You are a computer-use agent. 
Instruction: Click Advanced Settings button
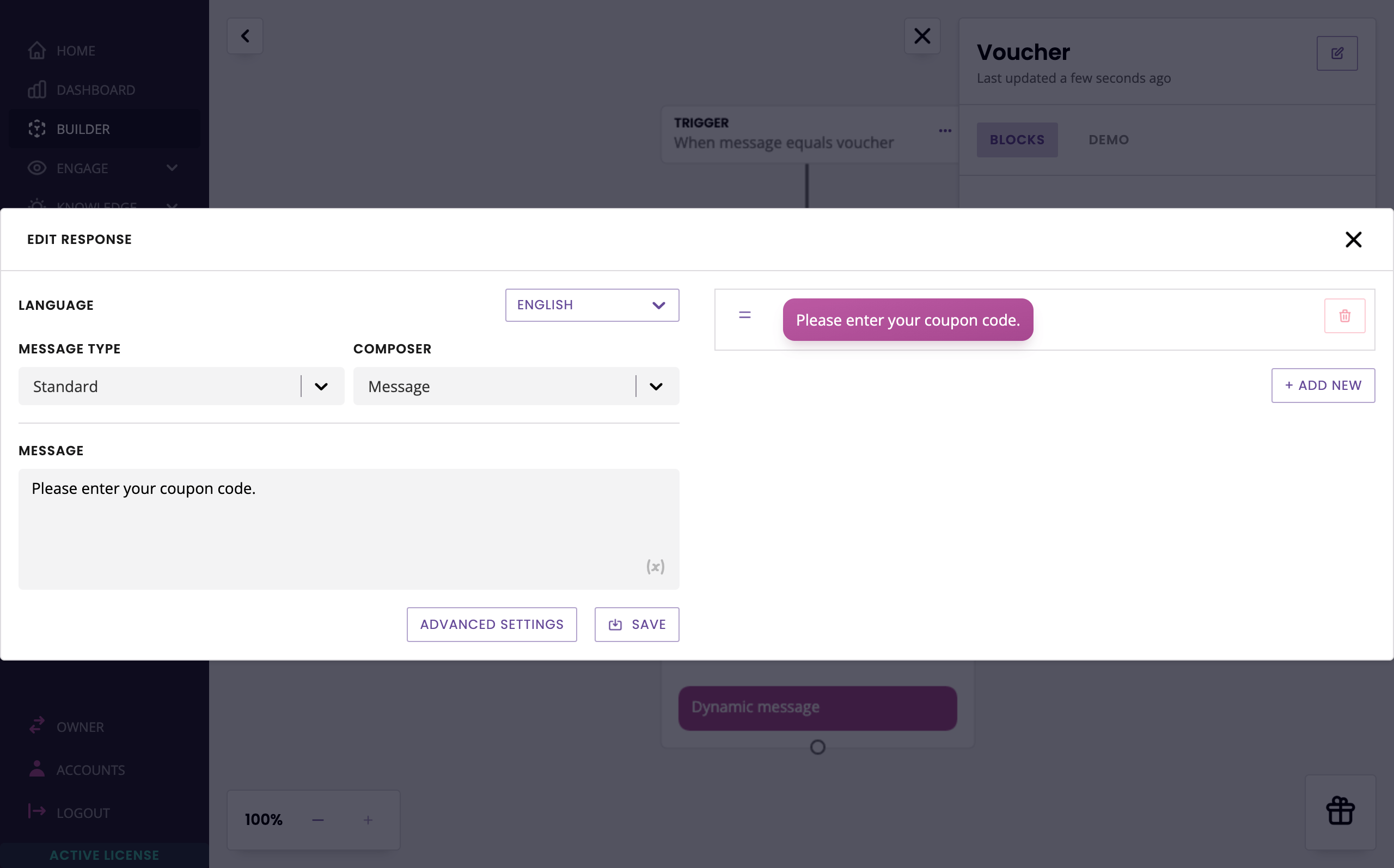tap(491, 624)
